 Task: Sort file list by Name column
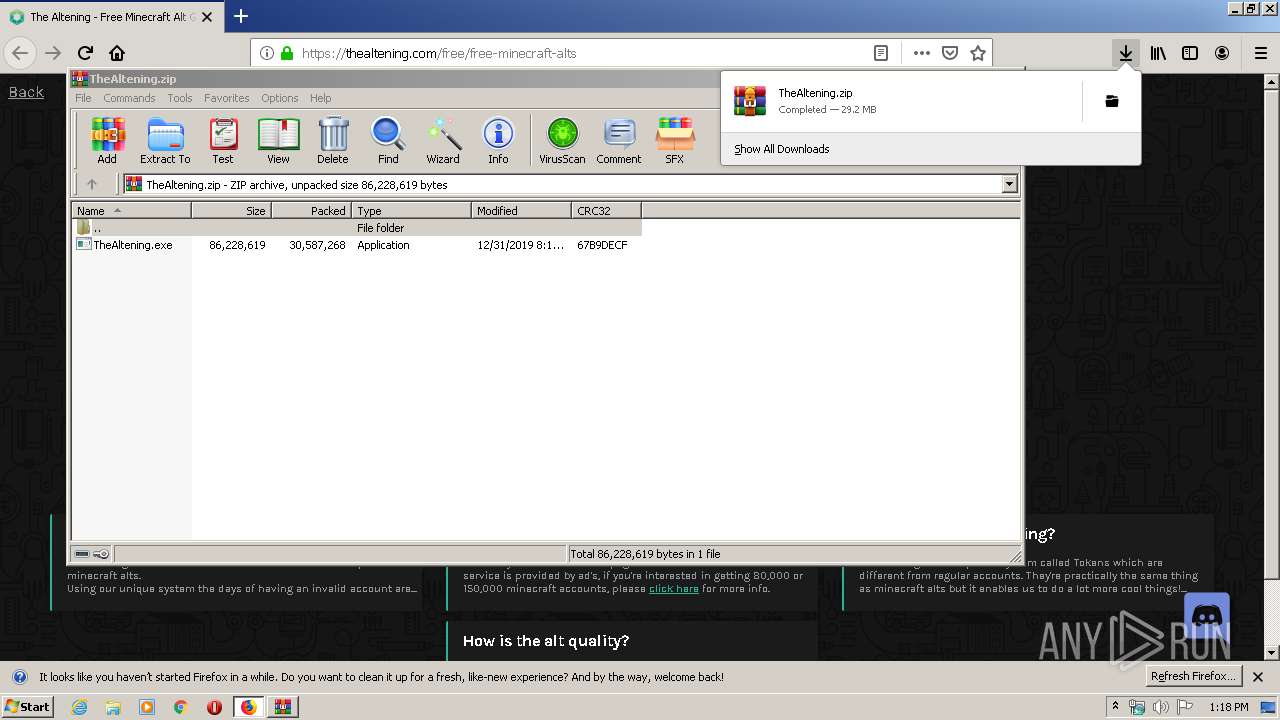(131, 210)
